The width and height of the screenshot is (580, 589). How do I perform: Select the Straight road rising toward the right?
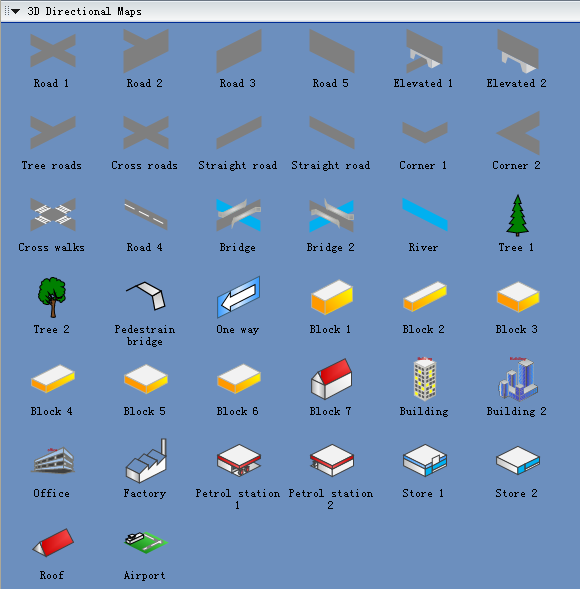pos(239,133)
